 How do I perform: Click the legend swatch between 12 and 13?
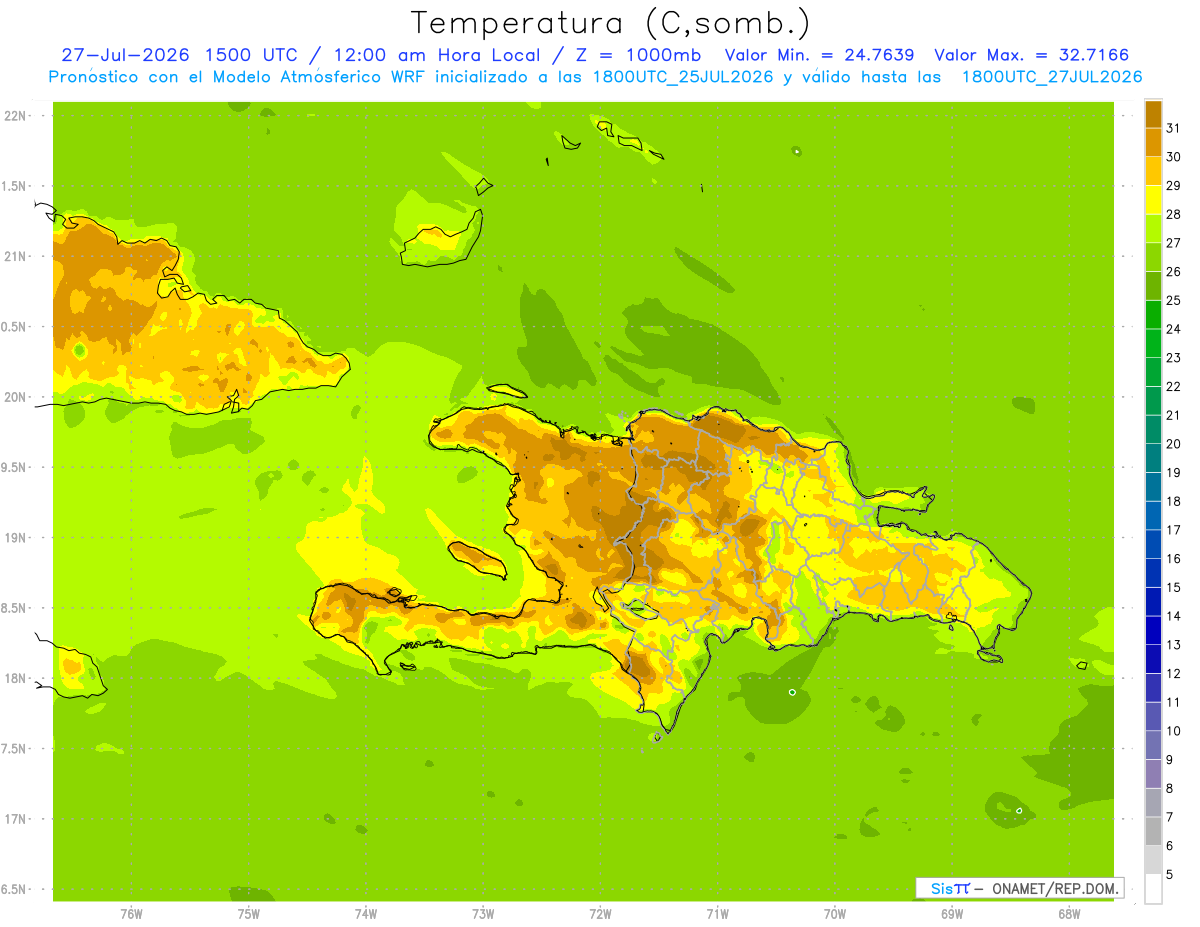[x=1153, y=658]
